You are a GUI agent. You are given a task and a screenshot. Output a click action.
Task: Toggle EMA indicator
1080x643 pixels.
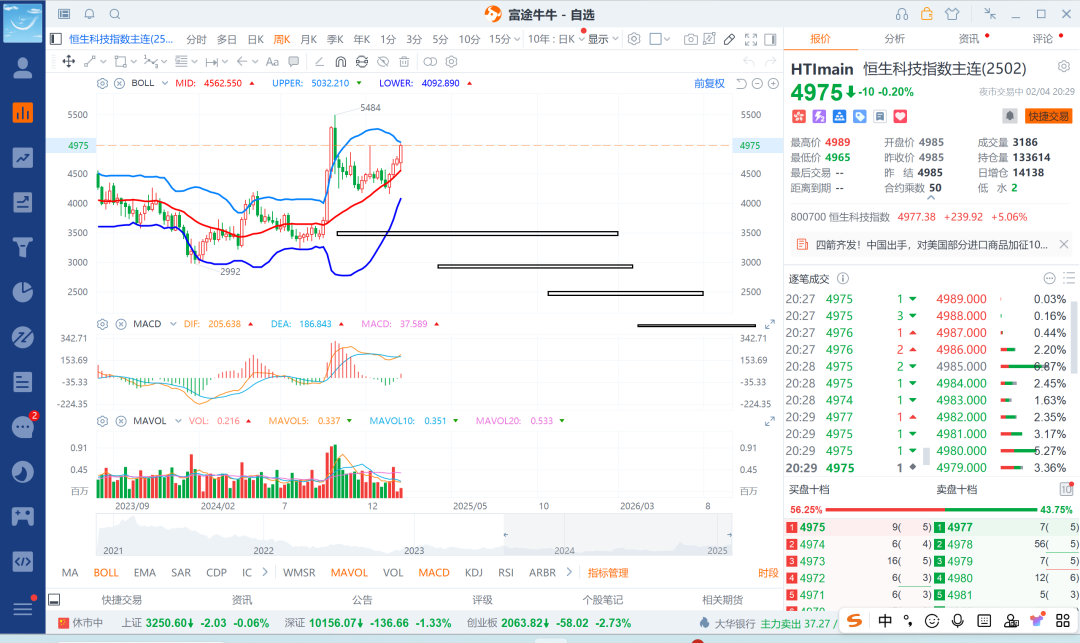(x=145, y=572)
